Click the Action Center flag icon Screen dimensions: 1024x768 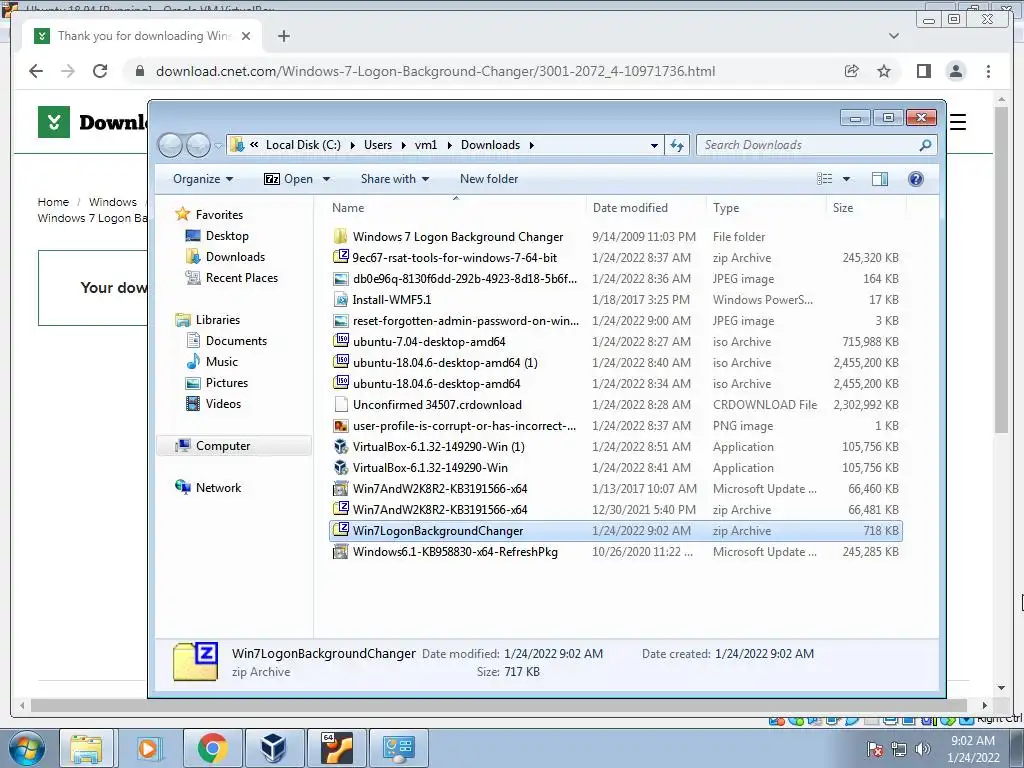point(875,749)
